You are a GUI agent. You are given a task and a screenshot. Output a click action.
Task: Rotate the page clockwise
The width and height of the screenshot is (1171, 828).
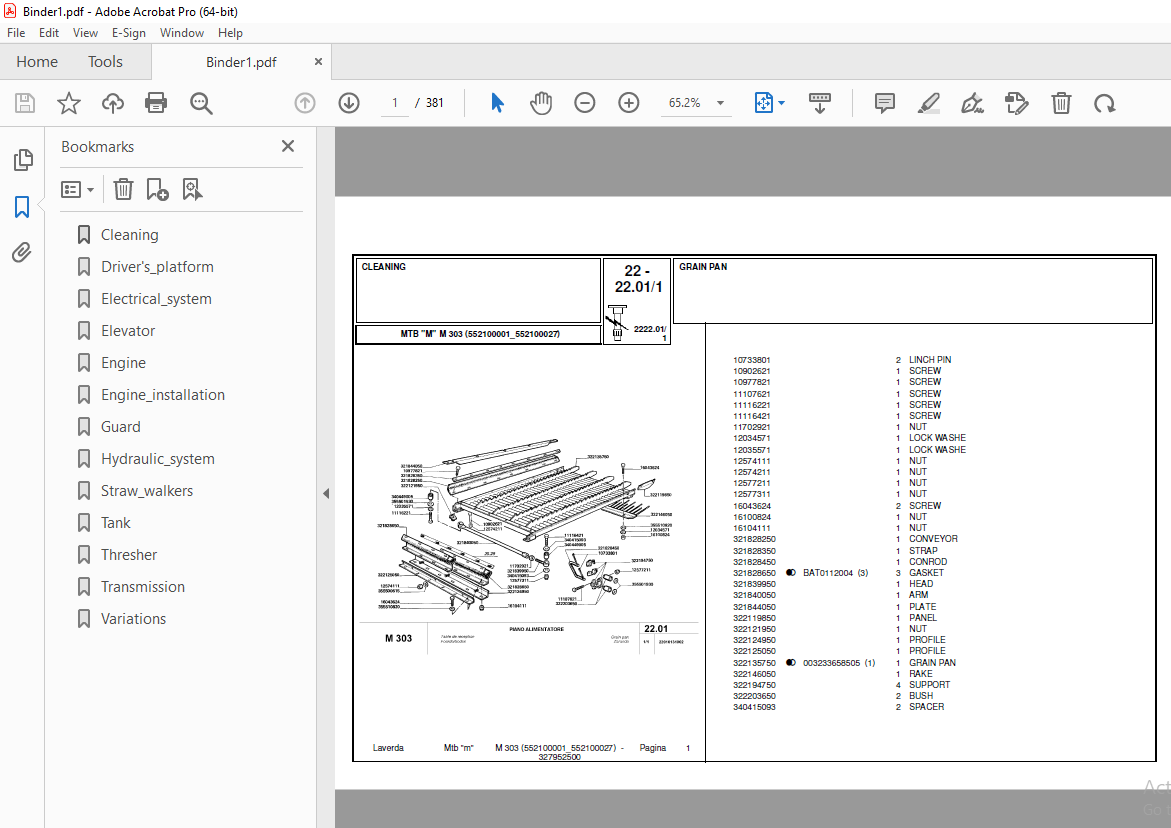pos(1105,103)
